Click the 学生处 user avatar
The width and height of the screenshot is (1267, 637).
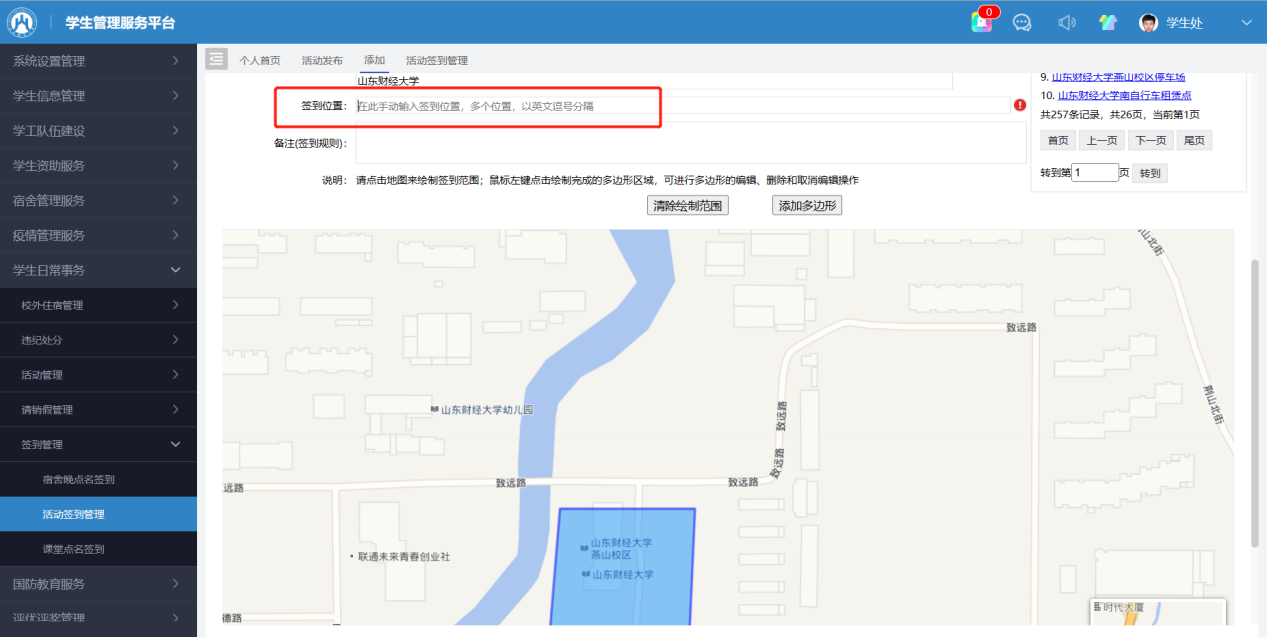pyautogui.click(x=1149, y=22)
